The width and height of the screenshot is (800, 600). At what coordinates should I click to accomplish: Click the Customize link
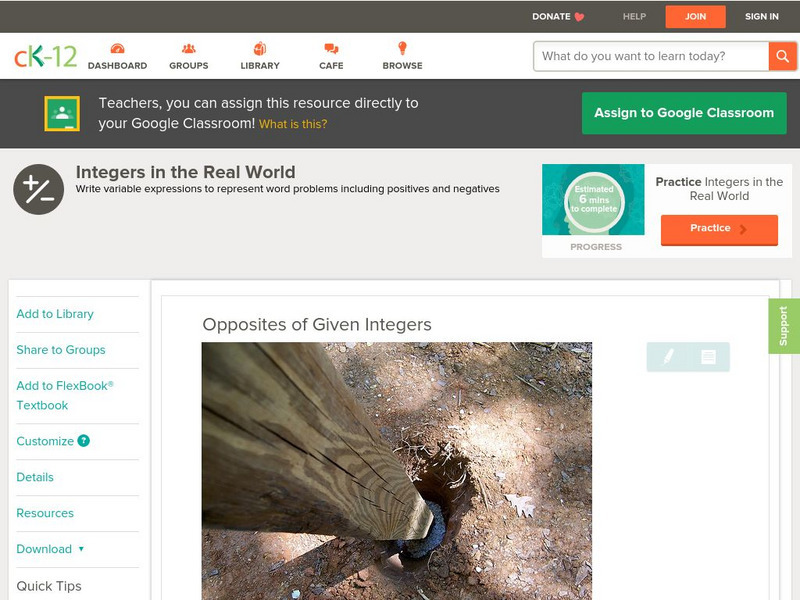tap(45, 441)
